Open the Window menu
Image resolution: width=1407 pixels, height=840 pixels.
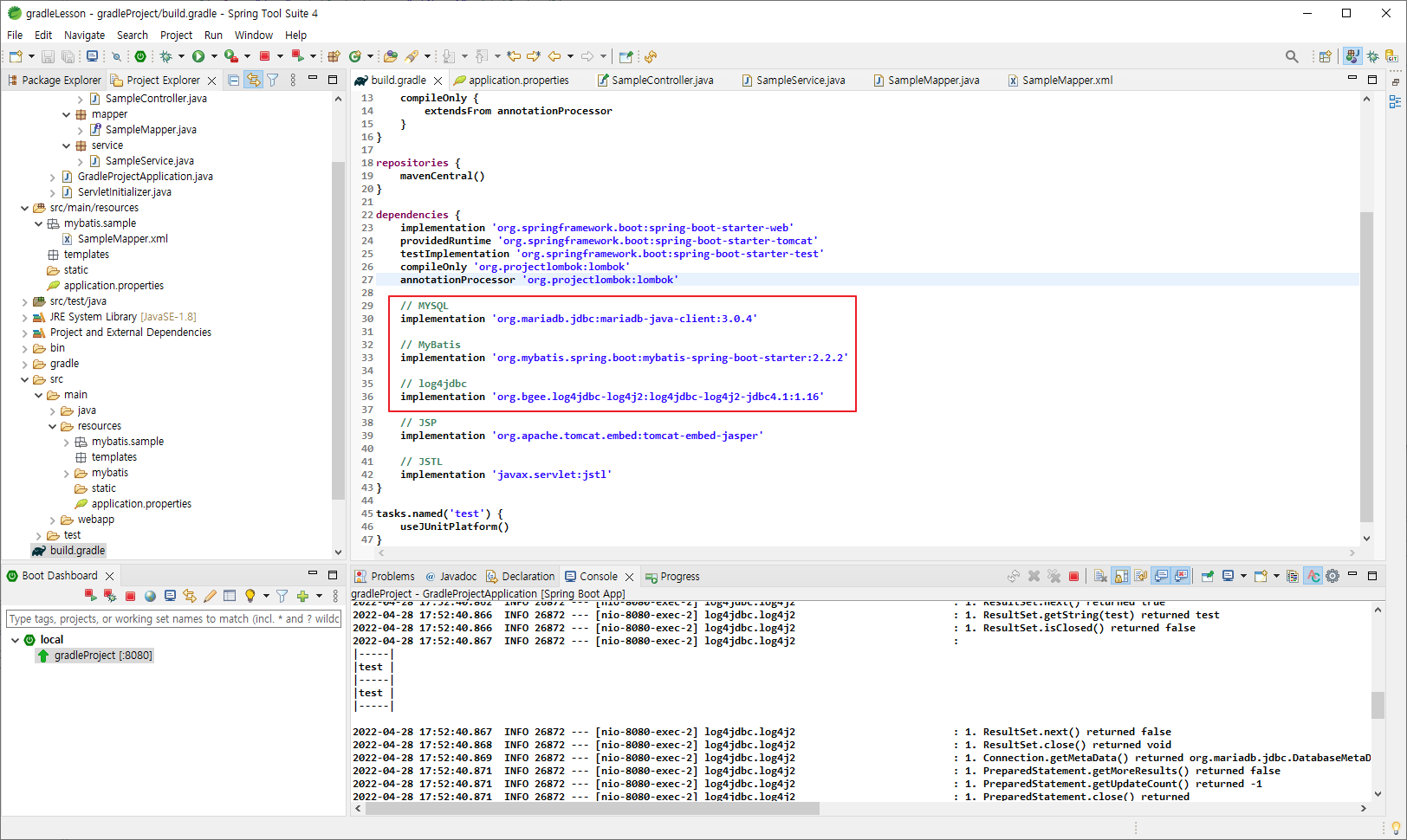tap(253, 36)
